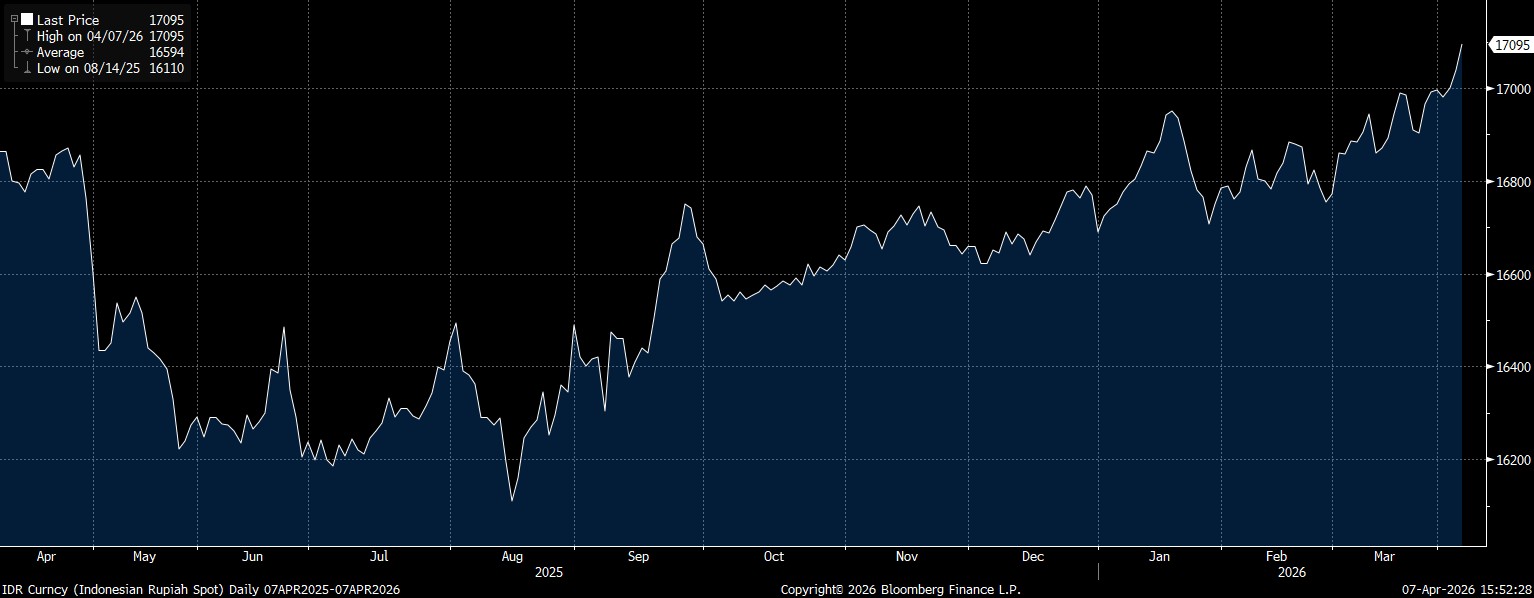Click the 16400 level on price axis
The width and height of the screenshot is (1534, 598).
(x=1512, y=368)
